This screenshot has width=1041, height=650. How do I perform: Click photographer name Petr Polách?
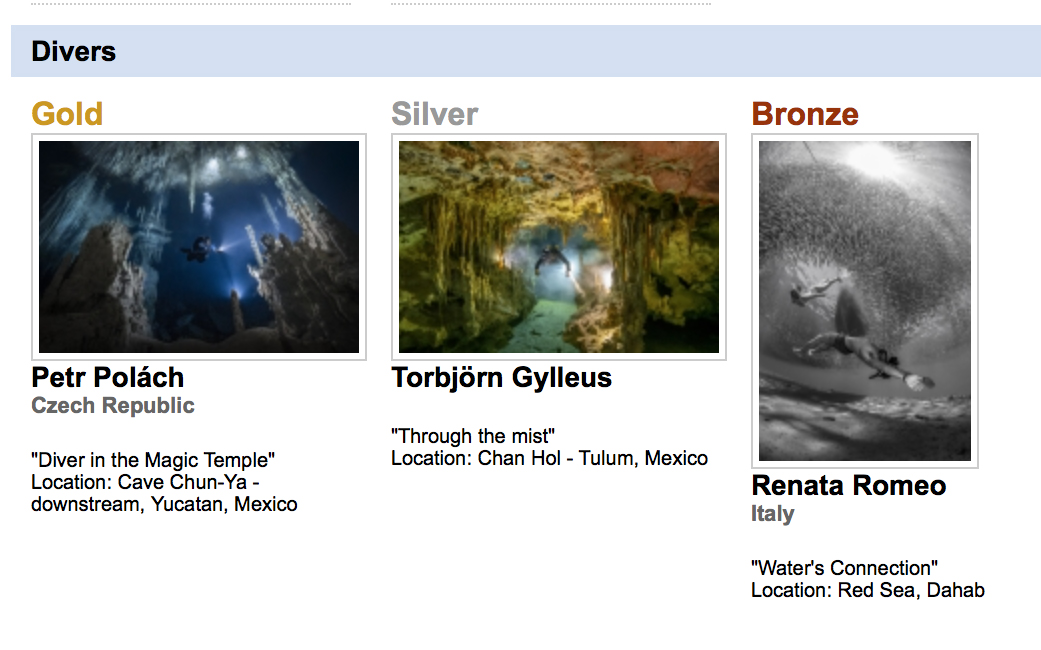point(108,378)
